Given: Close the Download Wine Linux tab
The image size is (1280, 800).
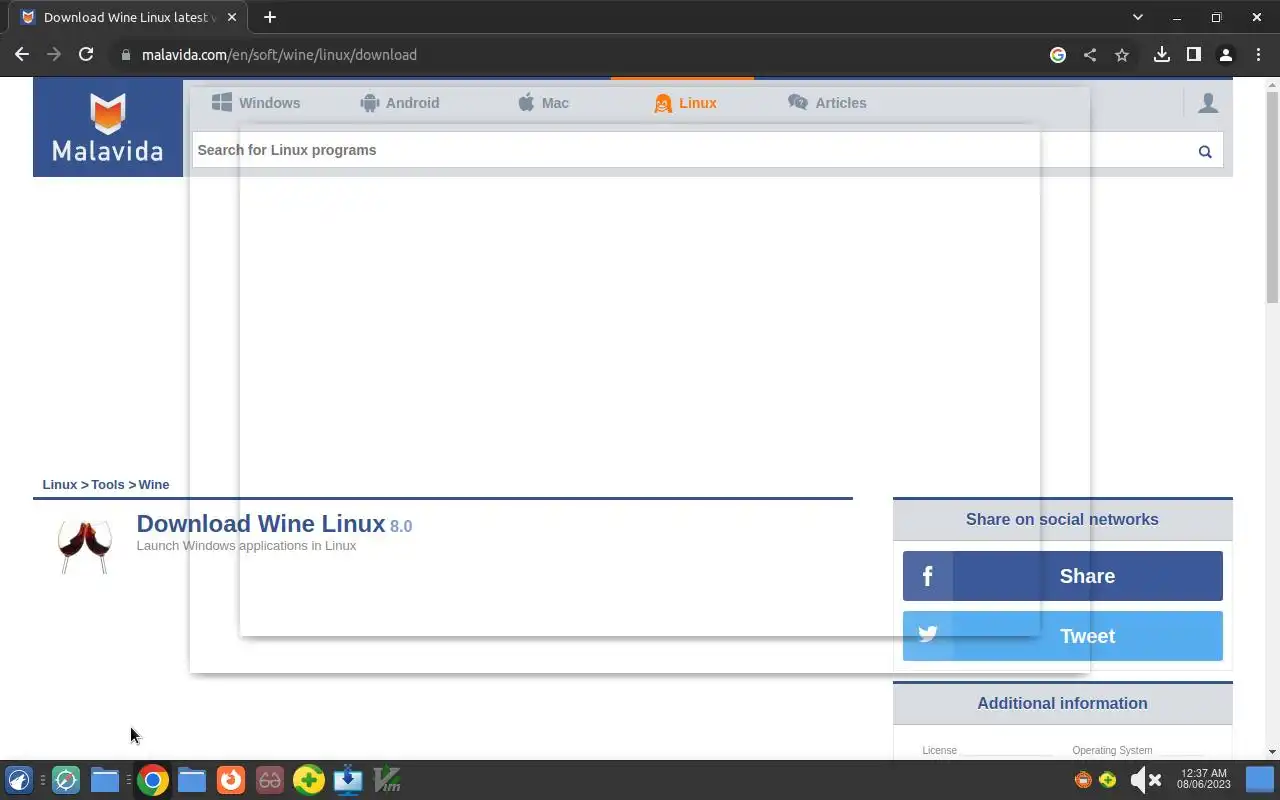Looking at the screenshot, I should [233, 17].
